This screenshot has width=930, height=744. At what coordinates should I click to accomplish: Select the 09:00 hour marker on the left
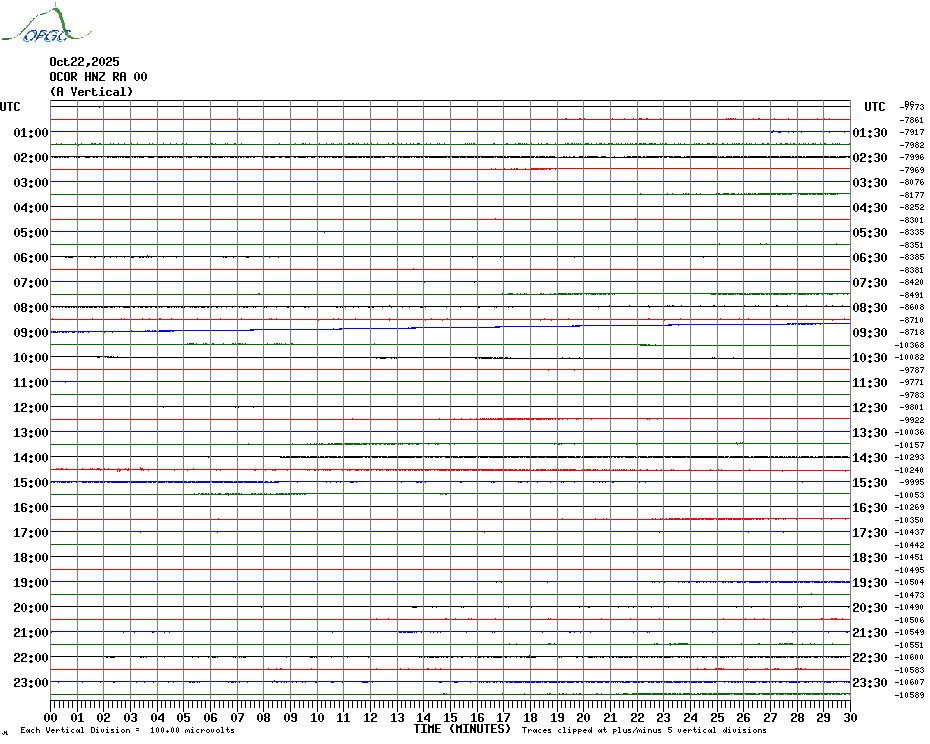[x=31, y=333]
